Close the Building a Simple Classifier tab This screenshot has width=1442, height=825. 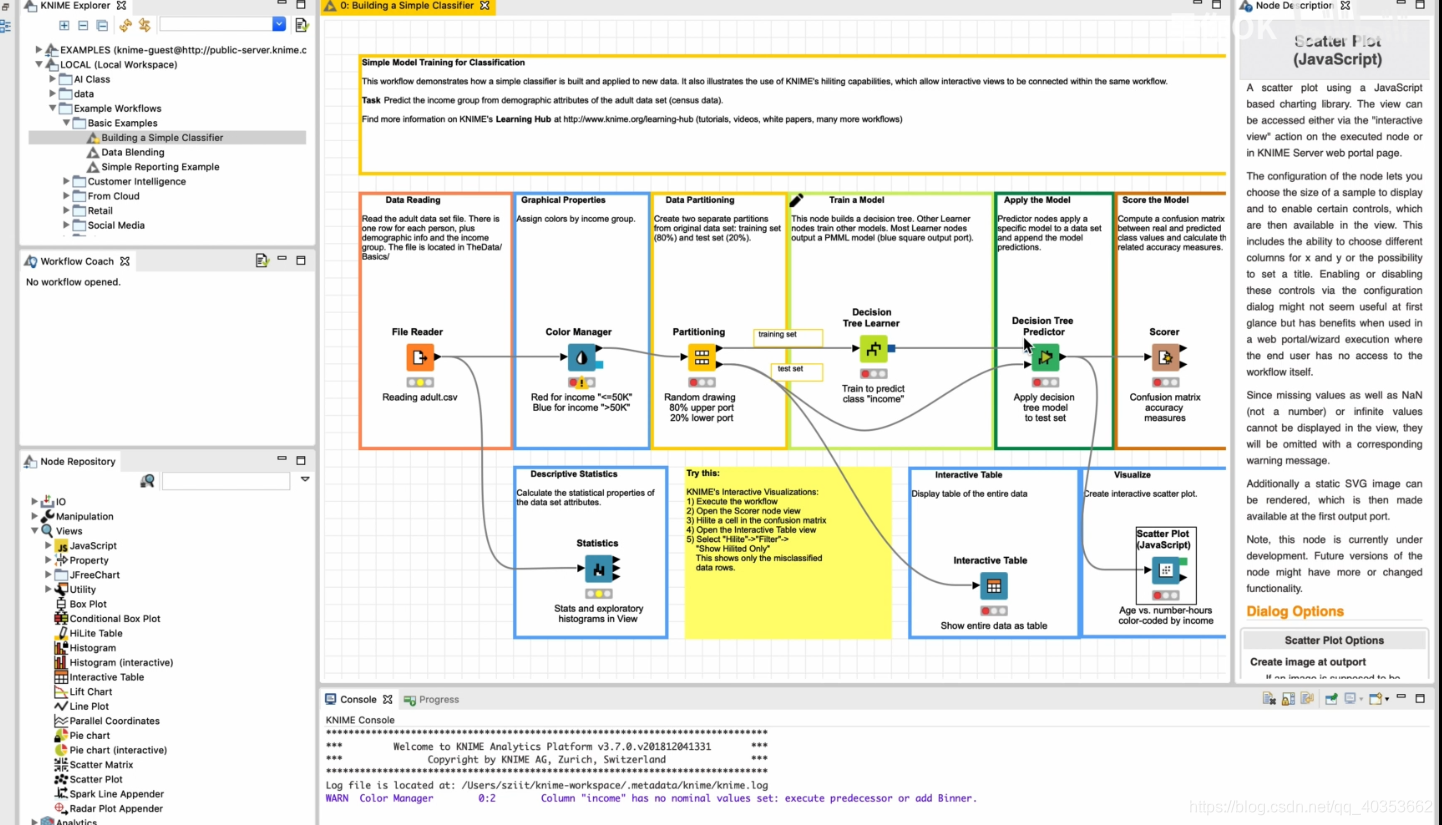point(485,6)
